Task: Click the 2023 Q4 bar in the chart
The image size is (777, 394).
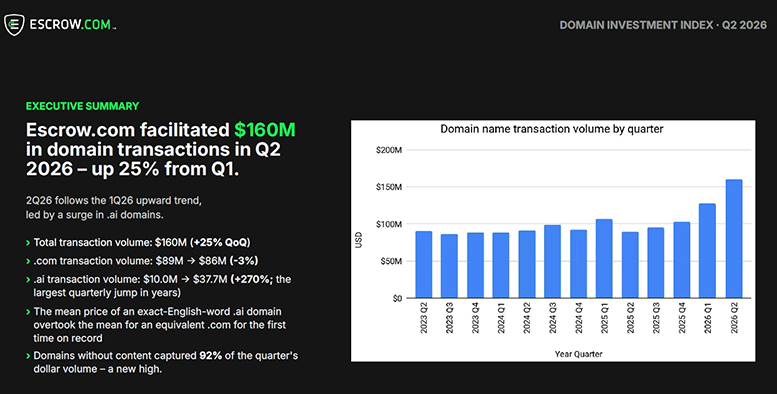Action: click(475, 266)
